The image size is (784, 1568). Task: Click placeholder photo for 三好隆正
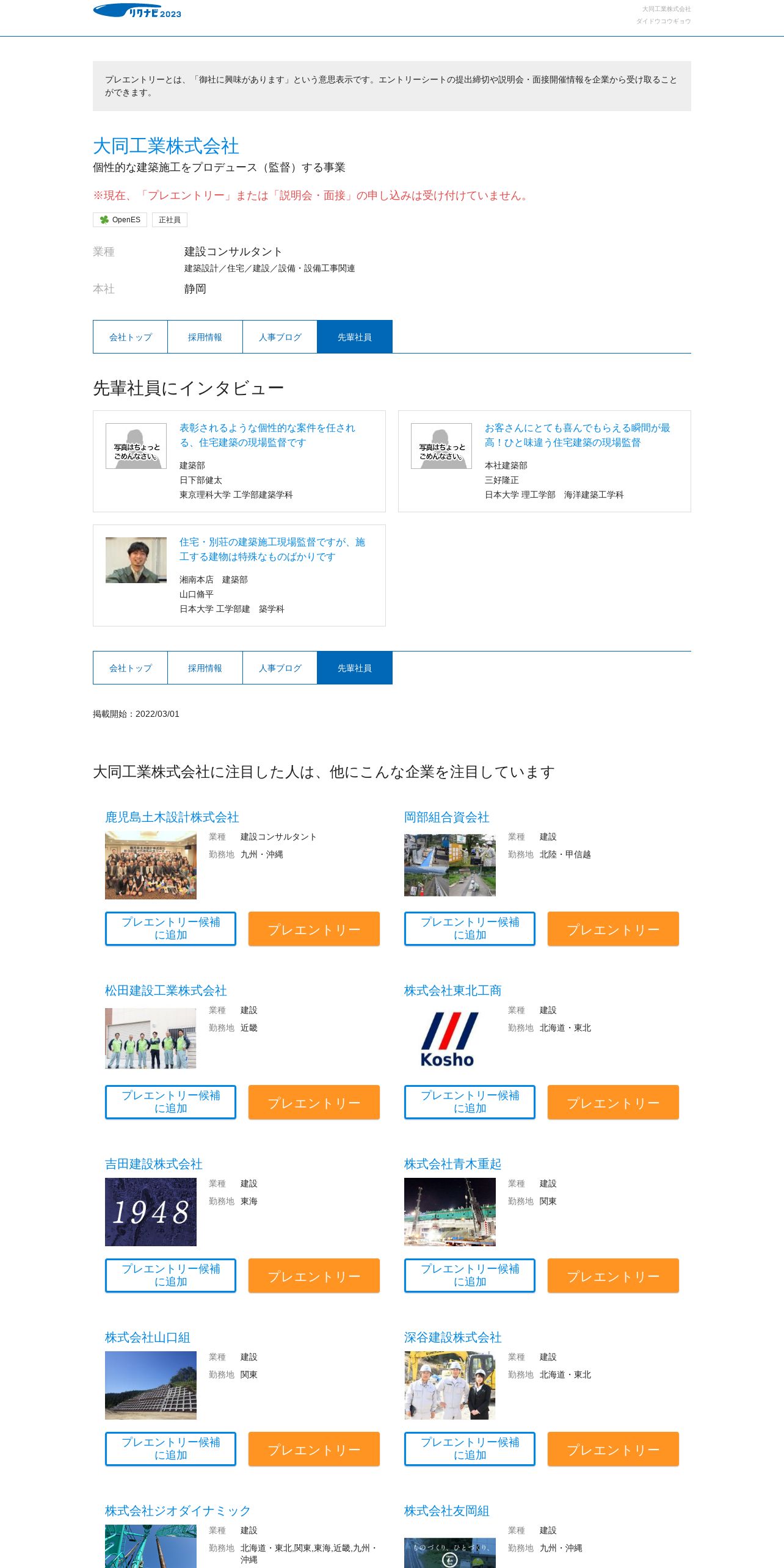441,446
